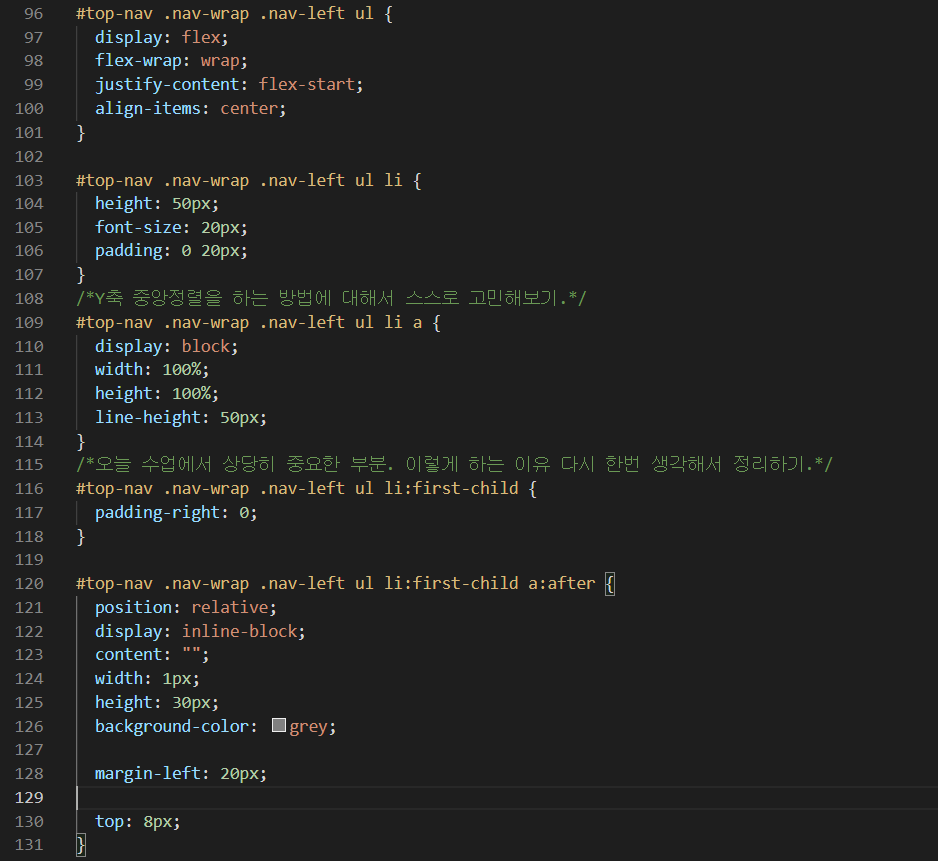The width and height of the screenshot is (938, 861).
Task: Click the 'content: "";' declaration
Action: pos(152,654)
